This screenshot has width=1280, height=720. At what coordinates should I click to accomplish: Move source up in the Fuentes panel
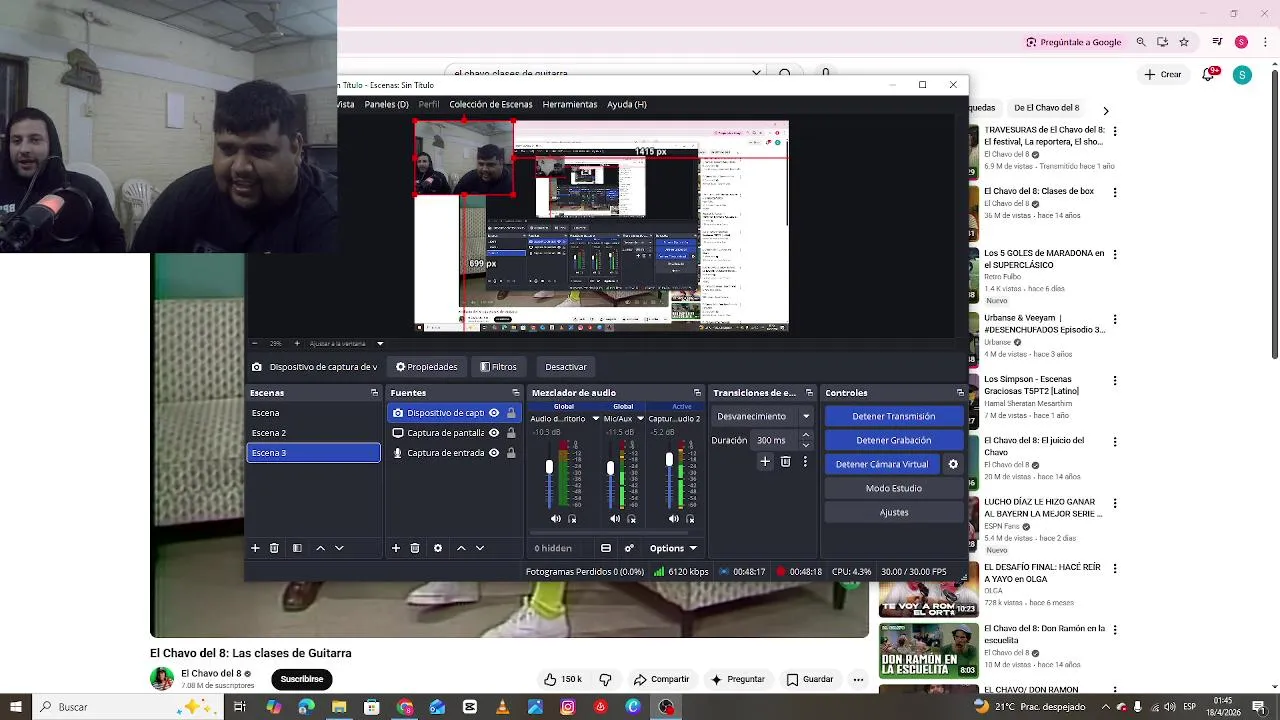tap(461, 548)
